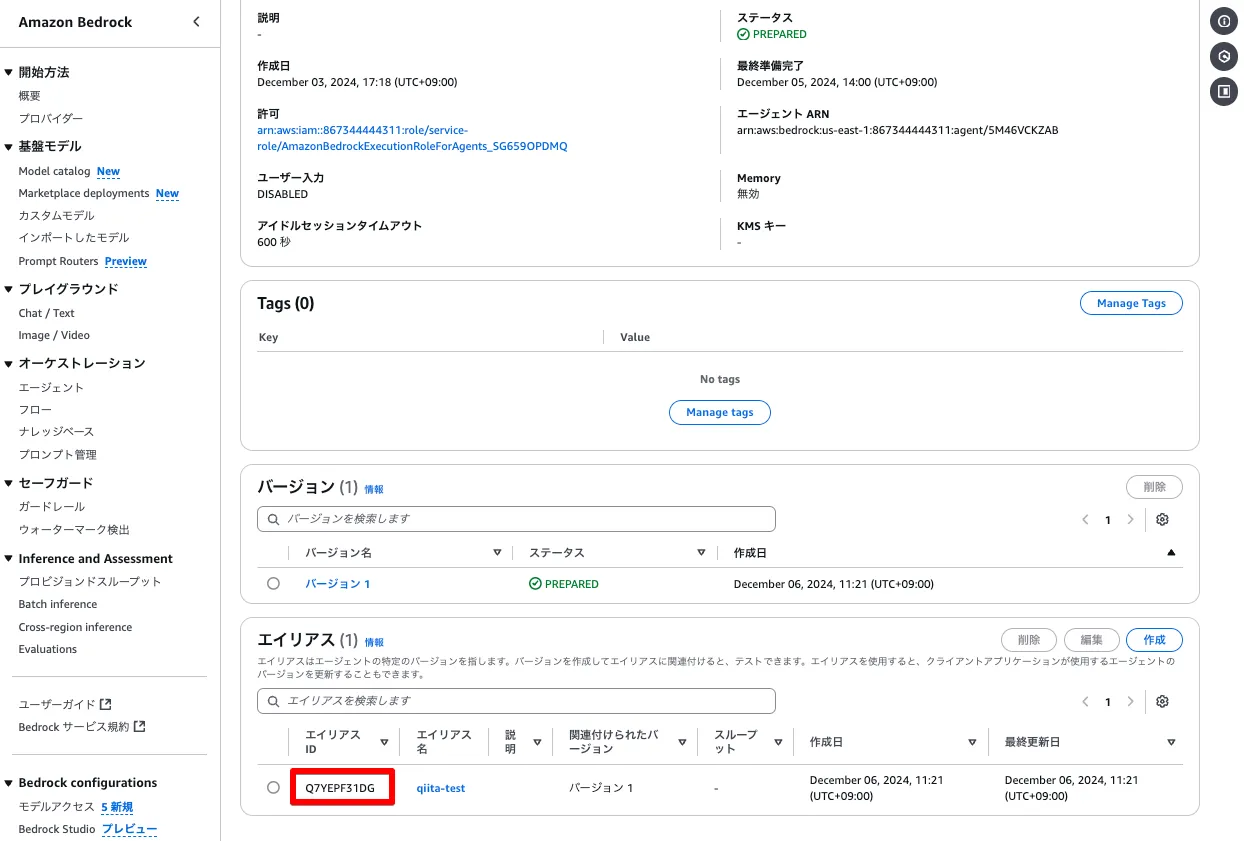Click the 編集 button for aliases
Screen dimensions: 1244x841
click(x=1092, y=640)
